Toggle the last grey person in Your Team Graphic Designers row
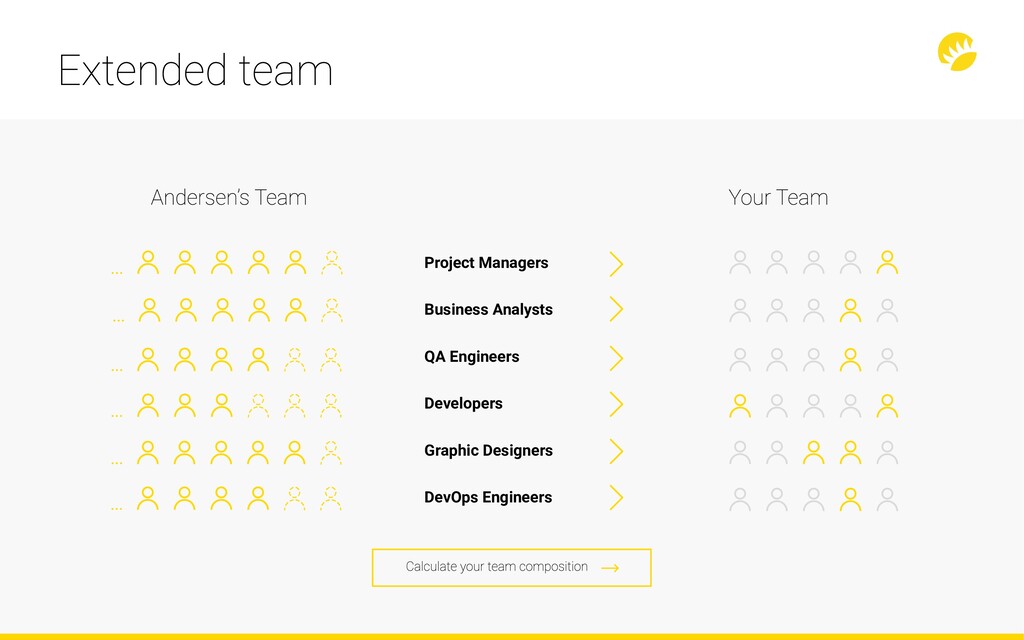The height and width of the screenshot is (640, 1024). pyautogui.click(x=887, y=452)
